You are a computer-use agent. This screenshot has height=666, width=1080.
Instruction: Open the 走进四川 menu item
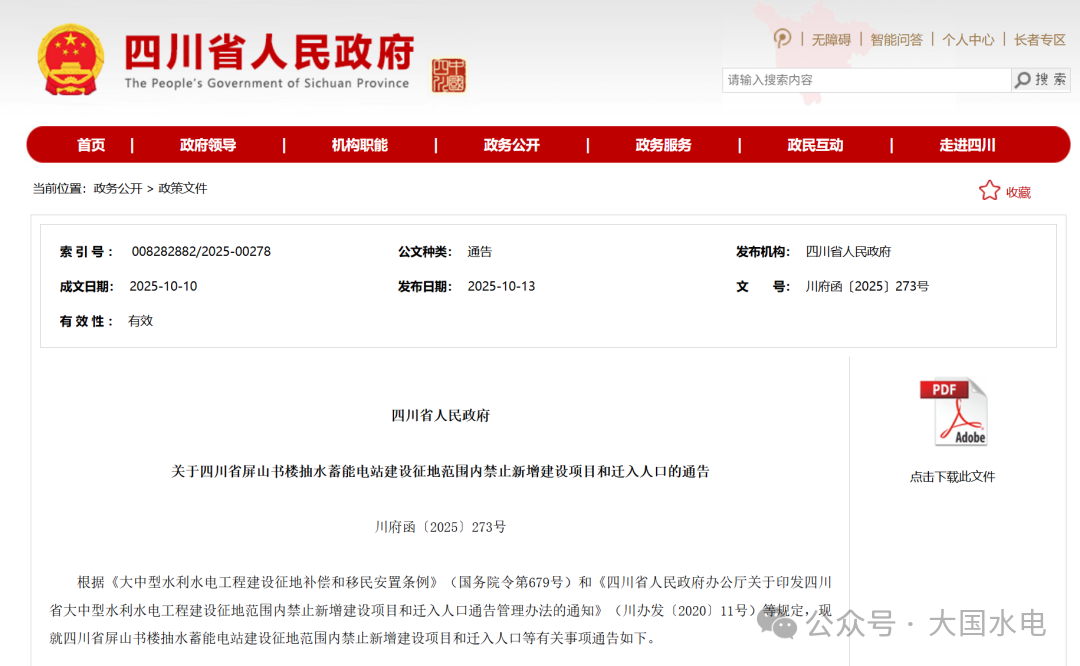[x=967, y=145]
